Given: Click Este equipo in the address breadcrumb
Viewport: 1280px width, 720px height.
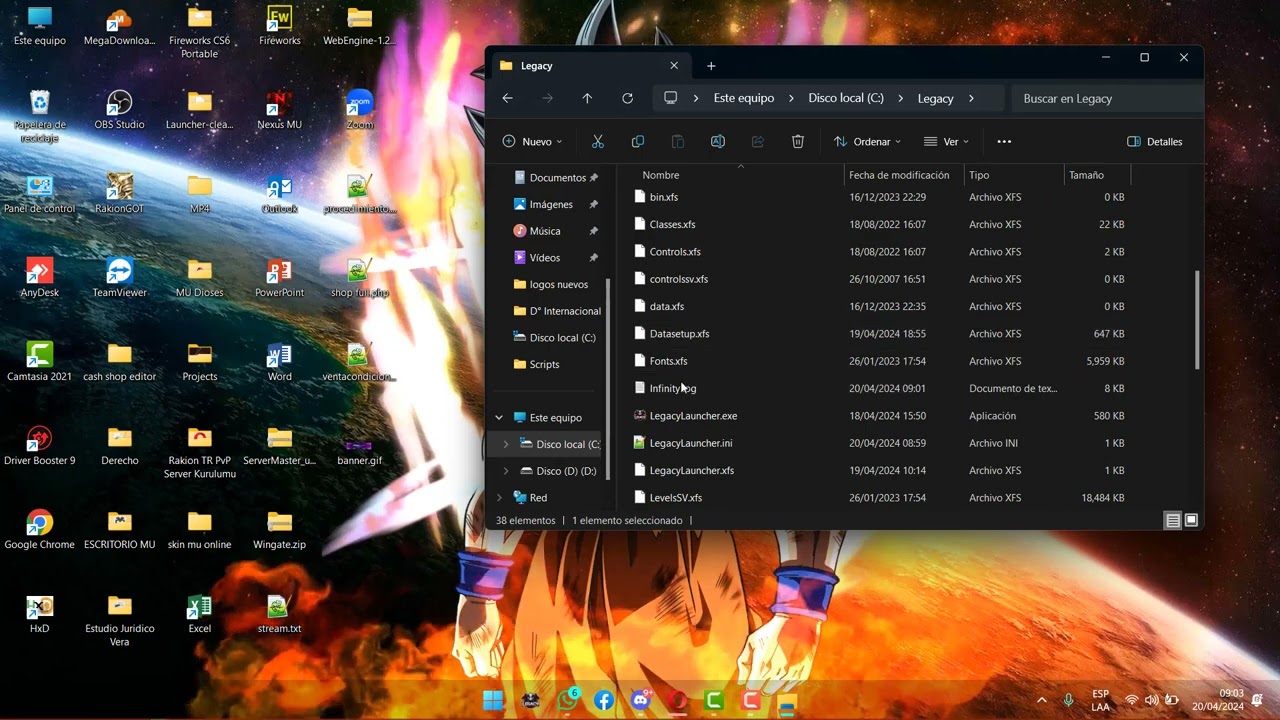Looking at the screenshot, I should pos(744,98).
